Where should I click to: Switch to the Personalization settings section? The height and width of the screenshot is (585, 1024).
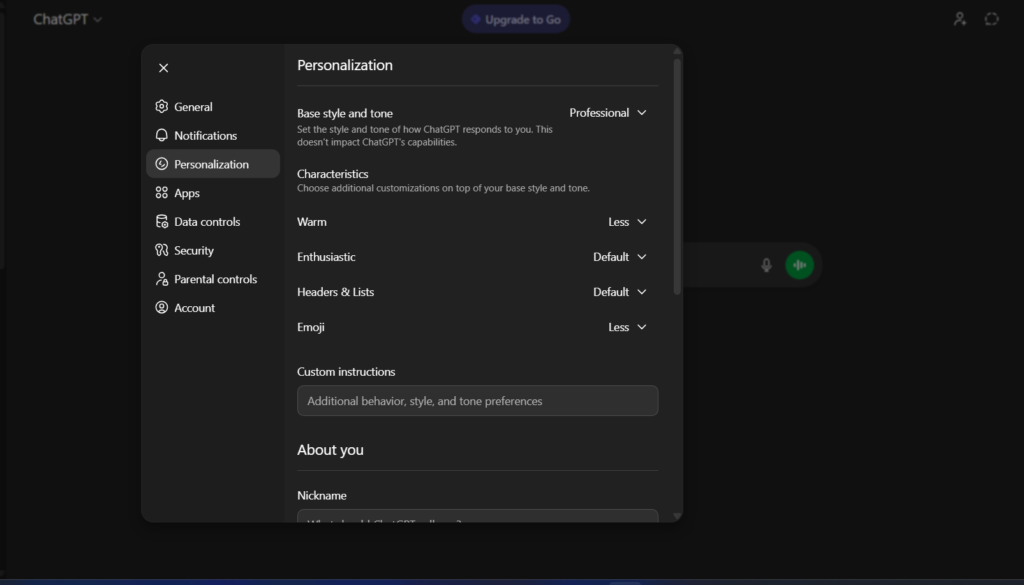211,164
